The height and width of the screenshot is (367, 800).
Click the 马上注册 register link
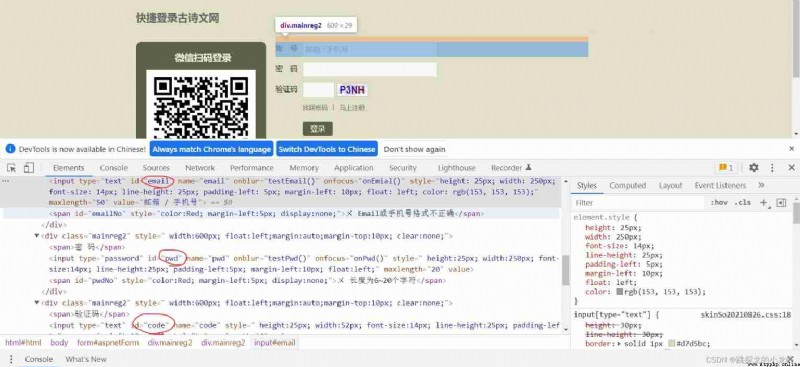point(353,108)
